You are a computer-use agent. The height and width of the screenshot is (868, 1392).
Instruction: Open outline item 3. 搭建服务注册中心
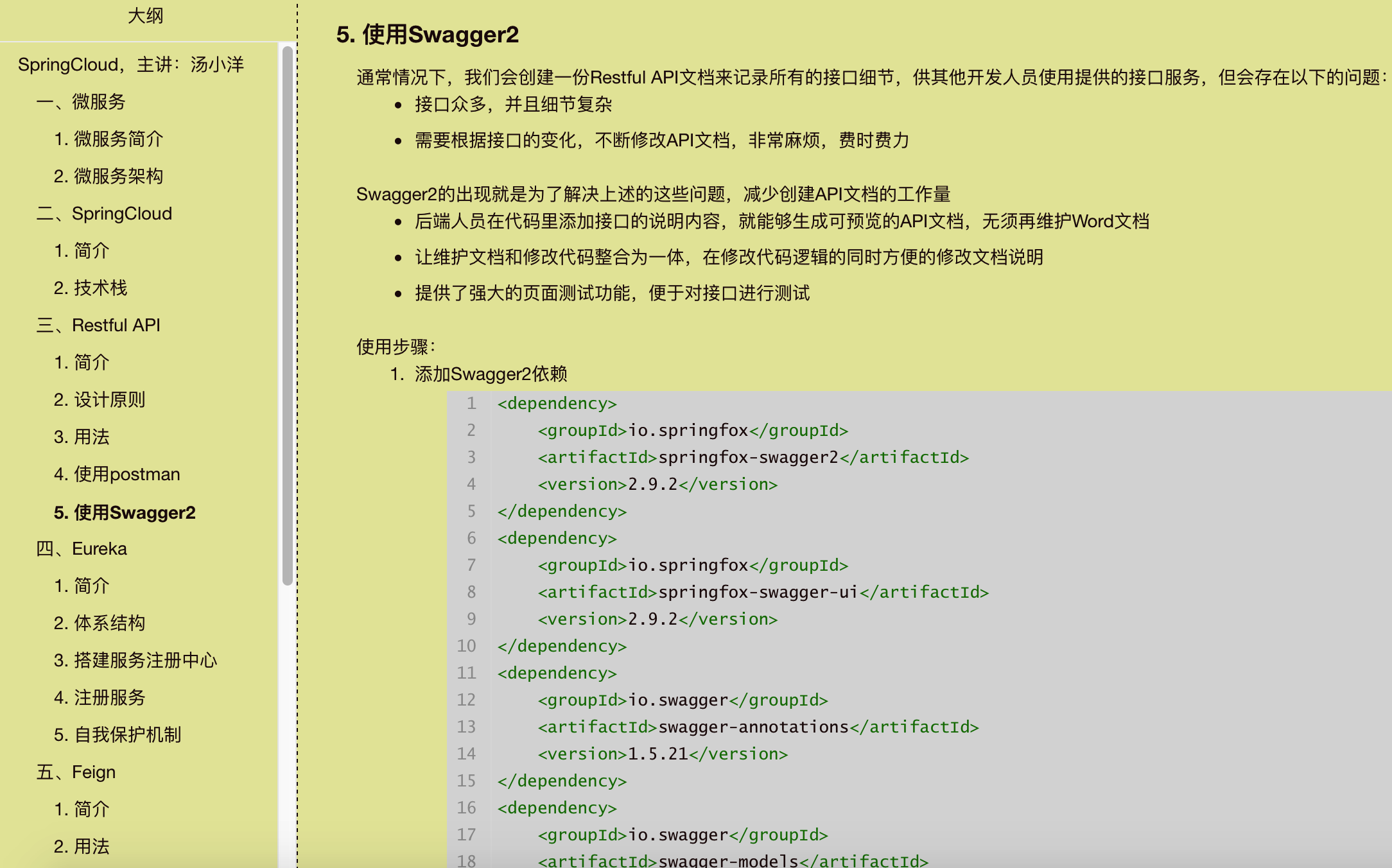[135, 661]
